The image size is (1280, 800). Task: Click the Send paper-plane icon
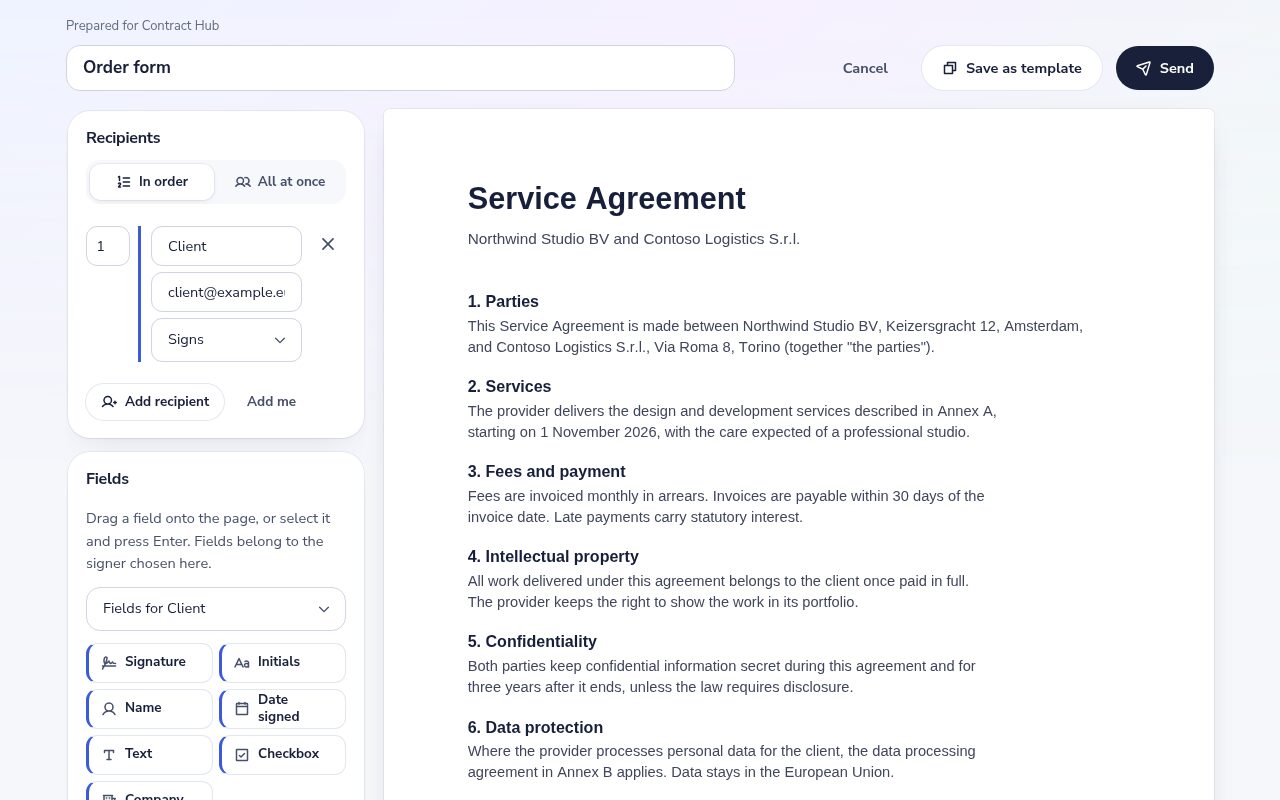click(1143, 68)
